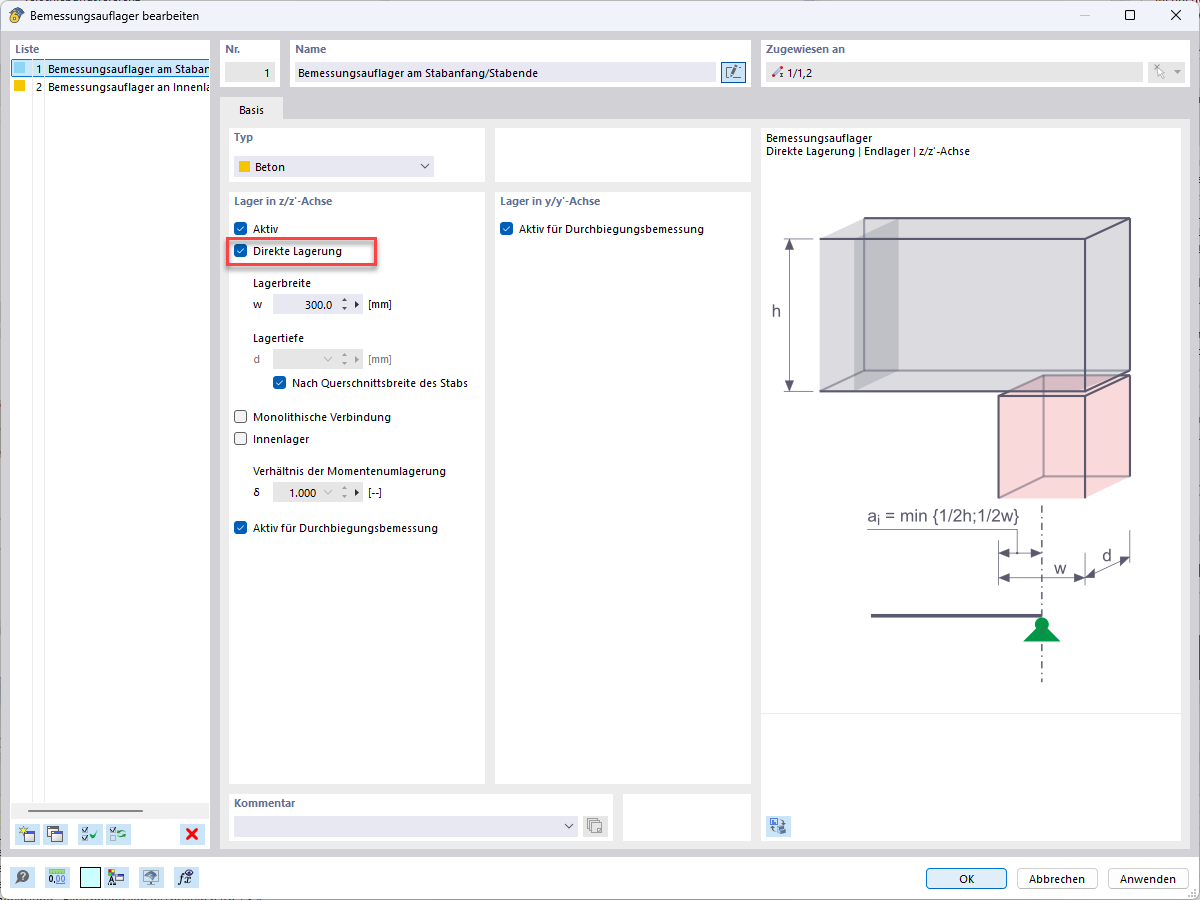Select list item 2 Bemessungsauflager an Innenlager
This screenshot has height=900, width=1200.
[111, 87]
